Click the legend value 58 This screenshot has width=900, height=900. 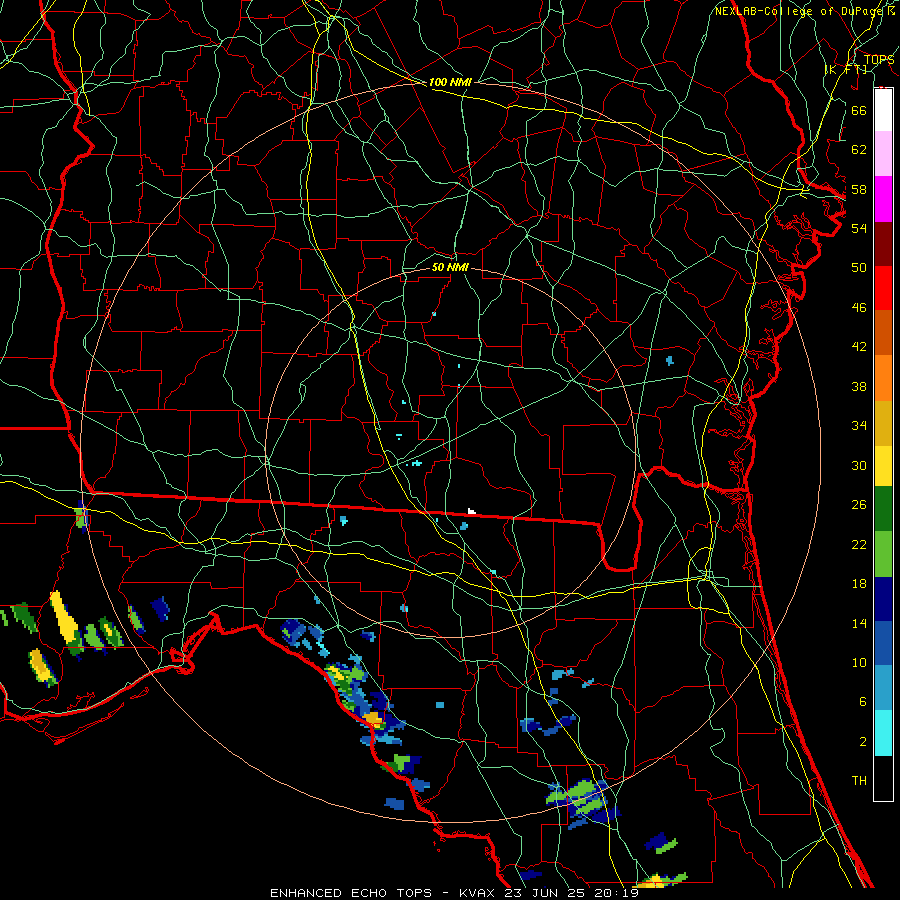[859, 189]
